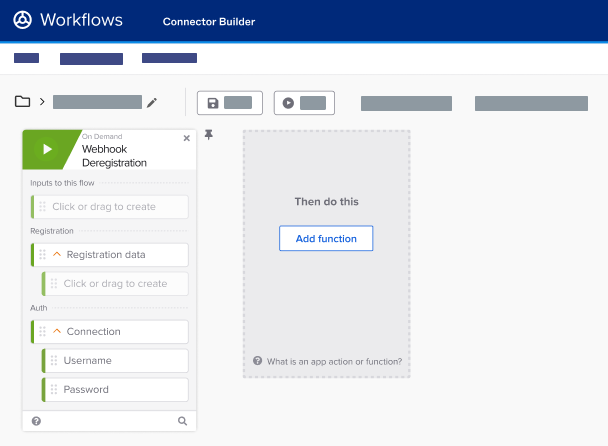608x446 pixels.
Task: Click the pencil icon to rename flow
Action: click(152, 102)
